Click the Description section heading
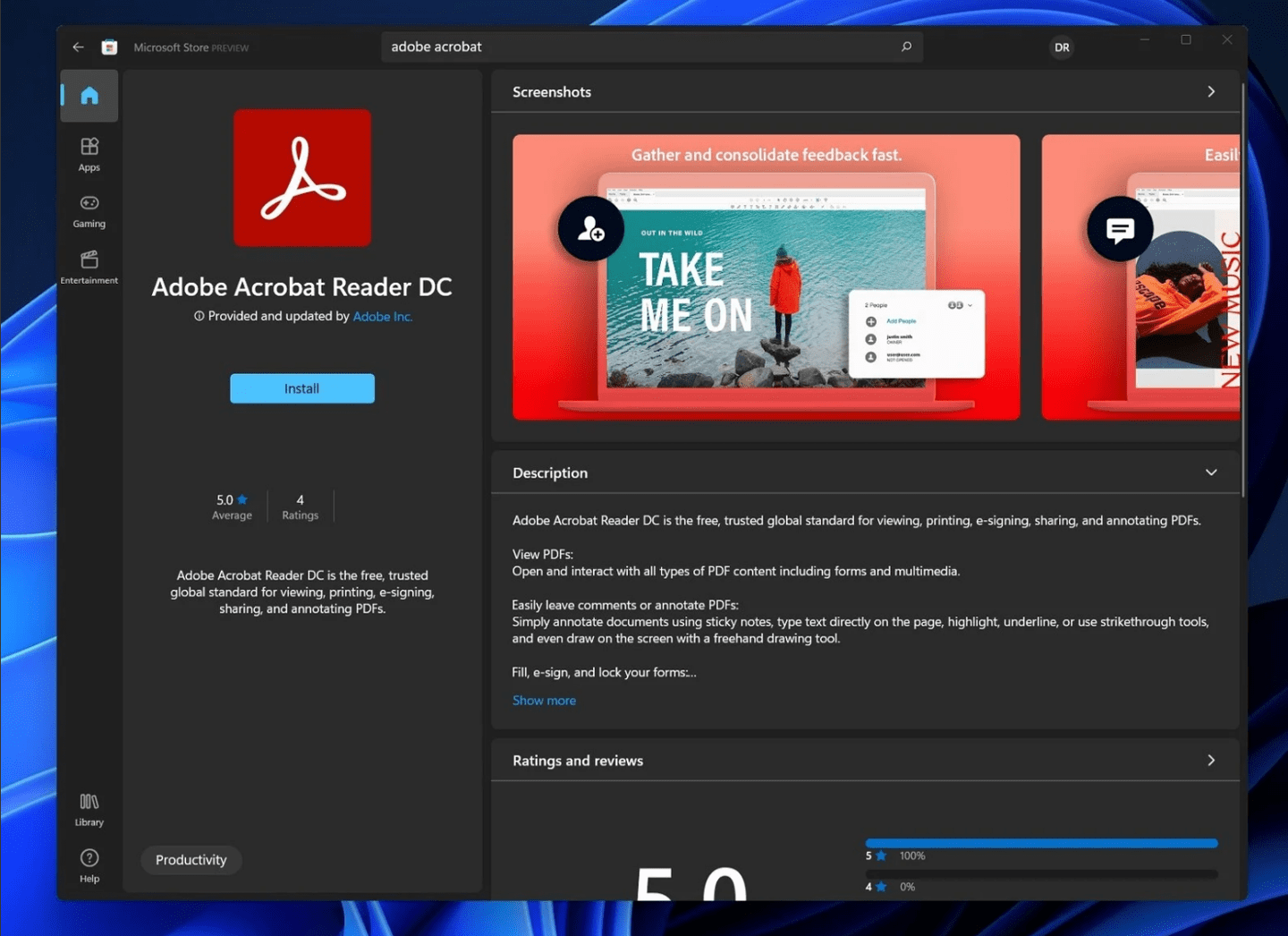The width and height of the screenshot is (1288, 936). point(550,473)
